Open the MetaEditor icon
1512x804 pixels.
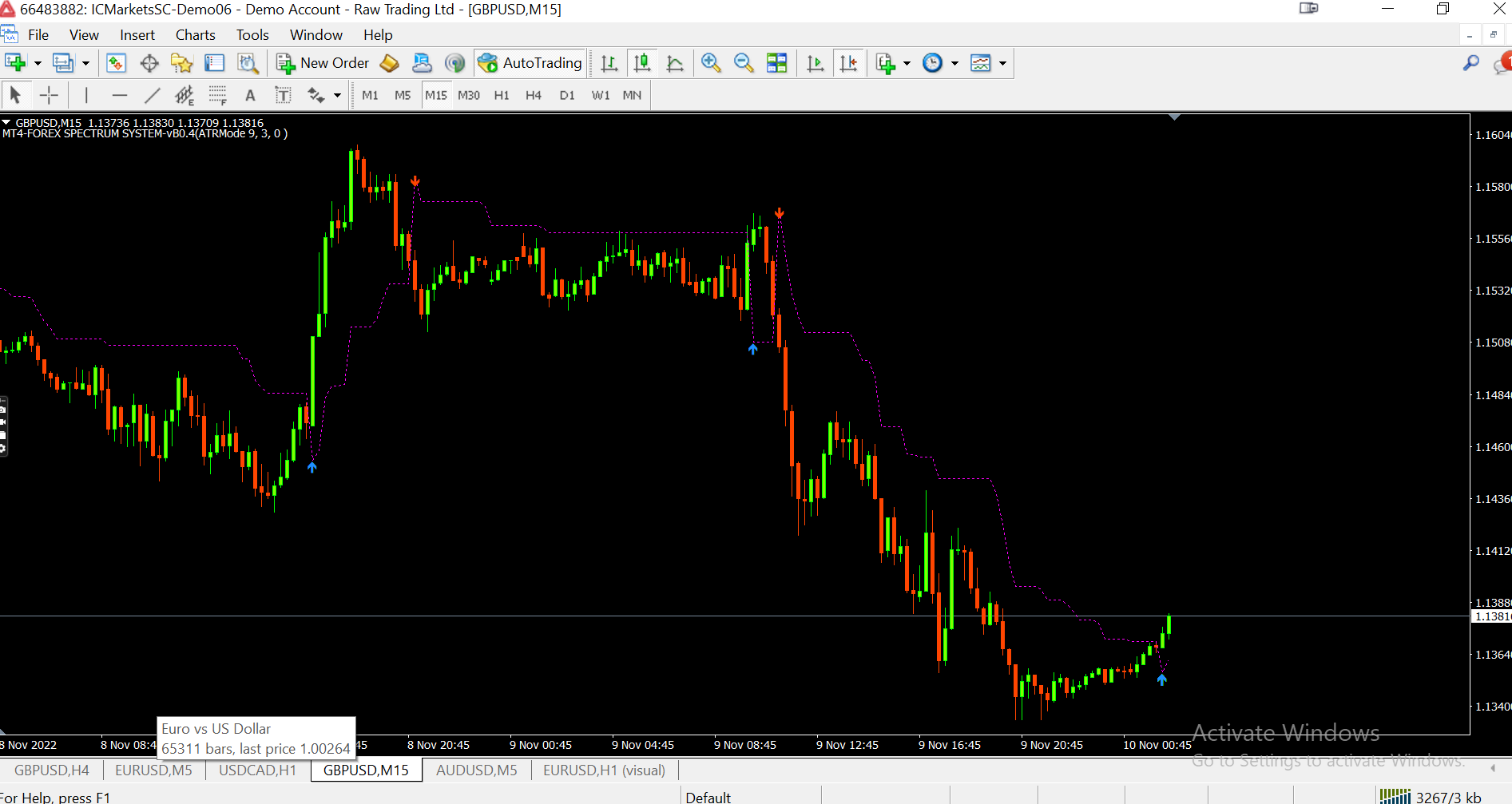(x=389, y=63)
